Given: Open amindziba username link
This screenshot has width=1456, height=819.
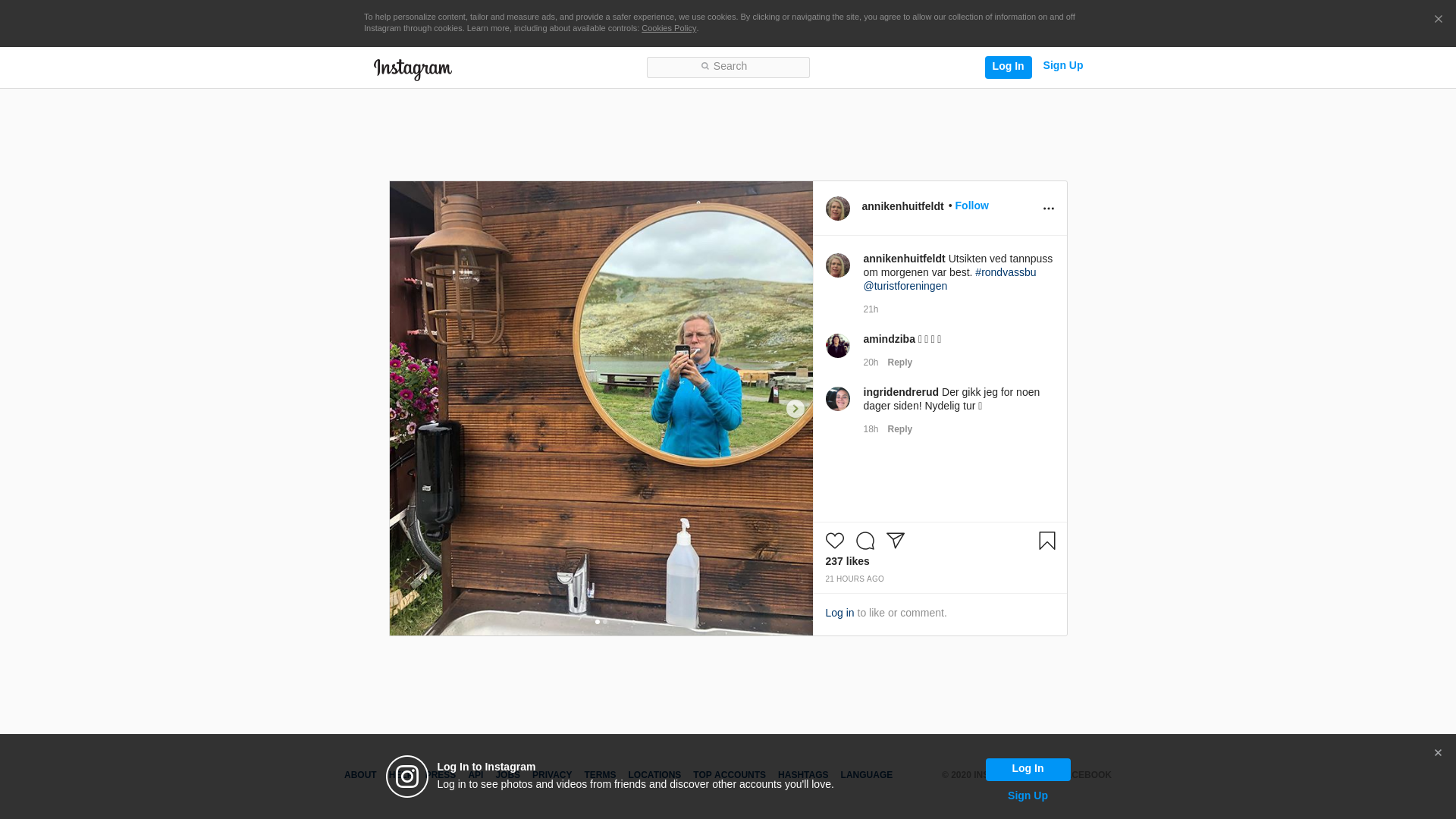Looking at the screenshot, I should (889, 339).
